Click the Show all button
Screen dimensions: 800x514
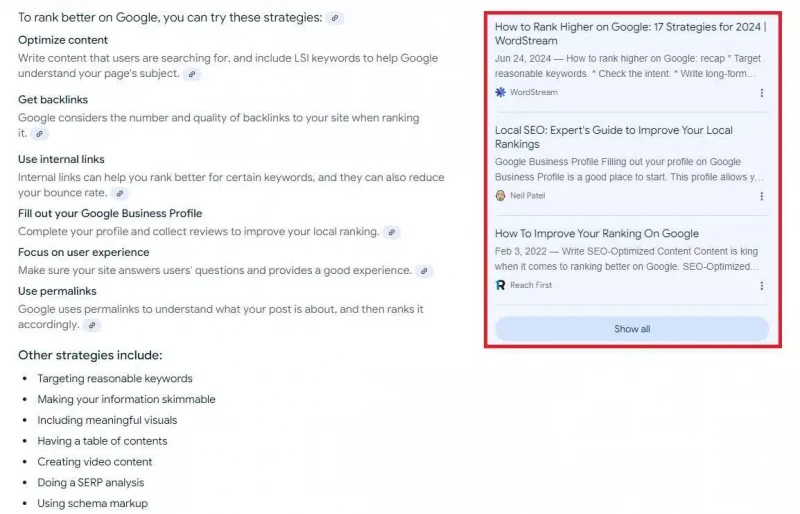point(632,329)
